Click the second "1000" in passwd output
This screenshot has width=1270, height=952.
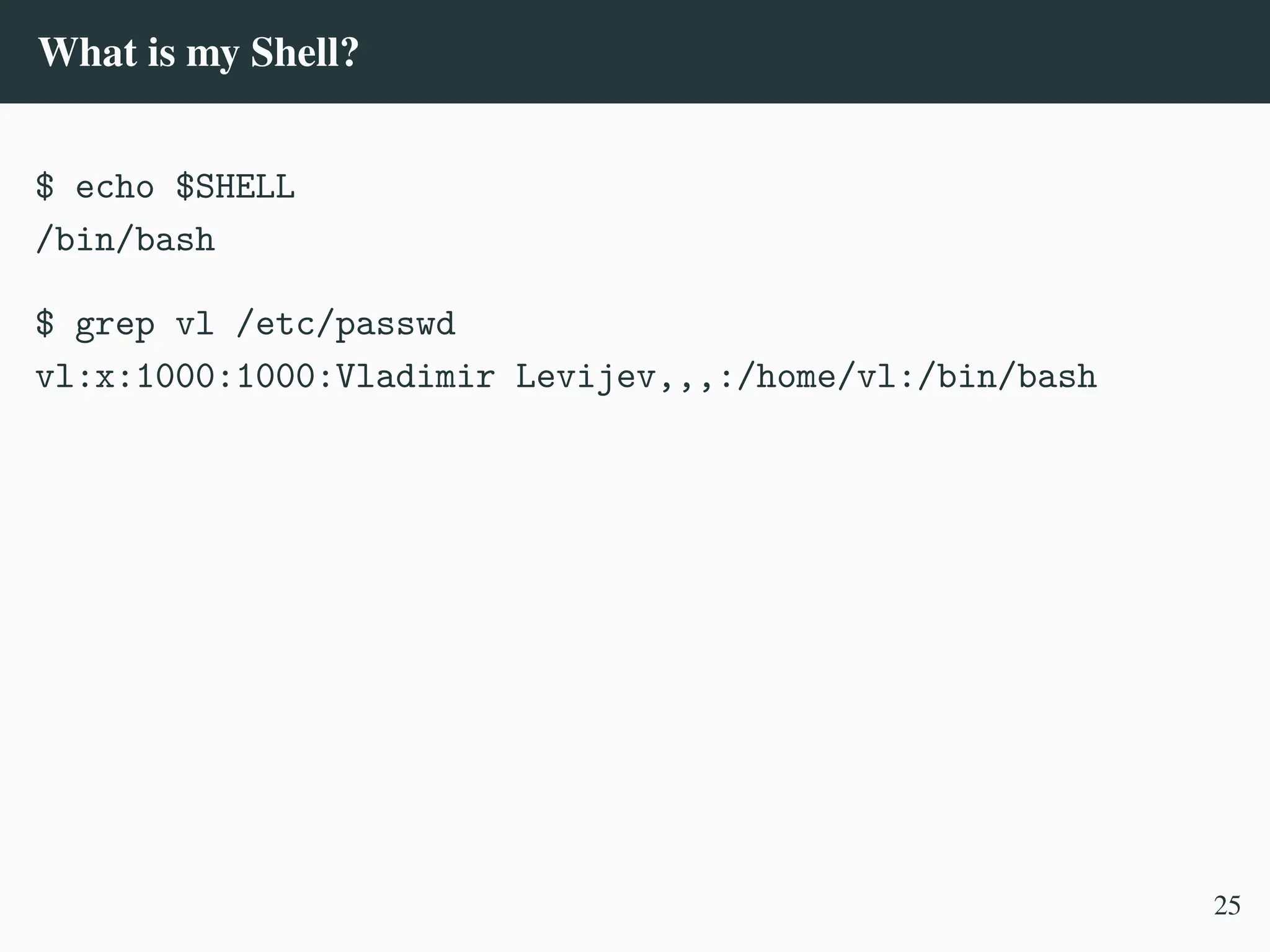(x=275, y=377)
